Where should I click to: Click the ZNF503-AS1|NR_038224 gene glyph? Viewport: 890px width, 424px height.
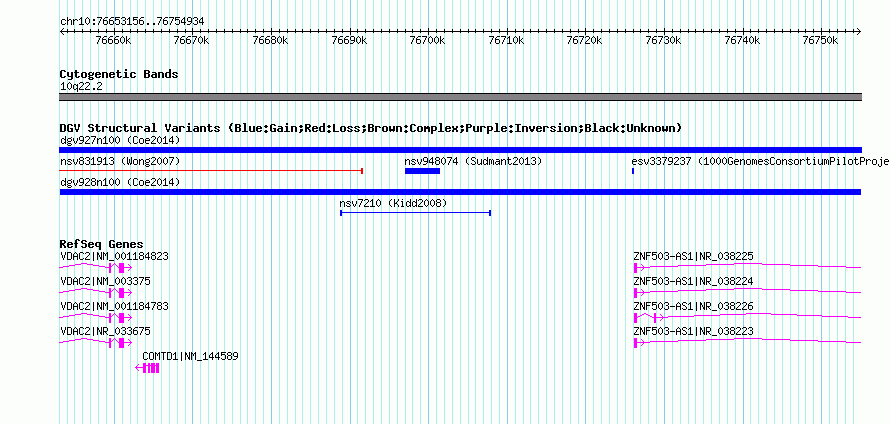click(x=748, y=292)
